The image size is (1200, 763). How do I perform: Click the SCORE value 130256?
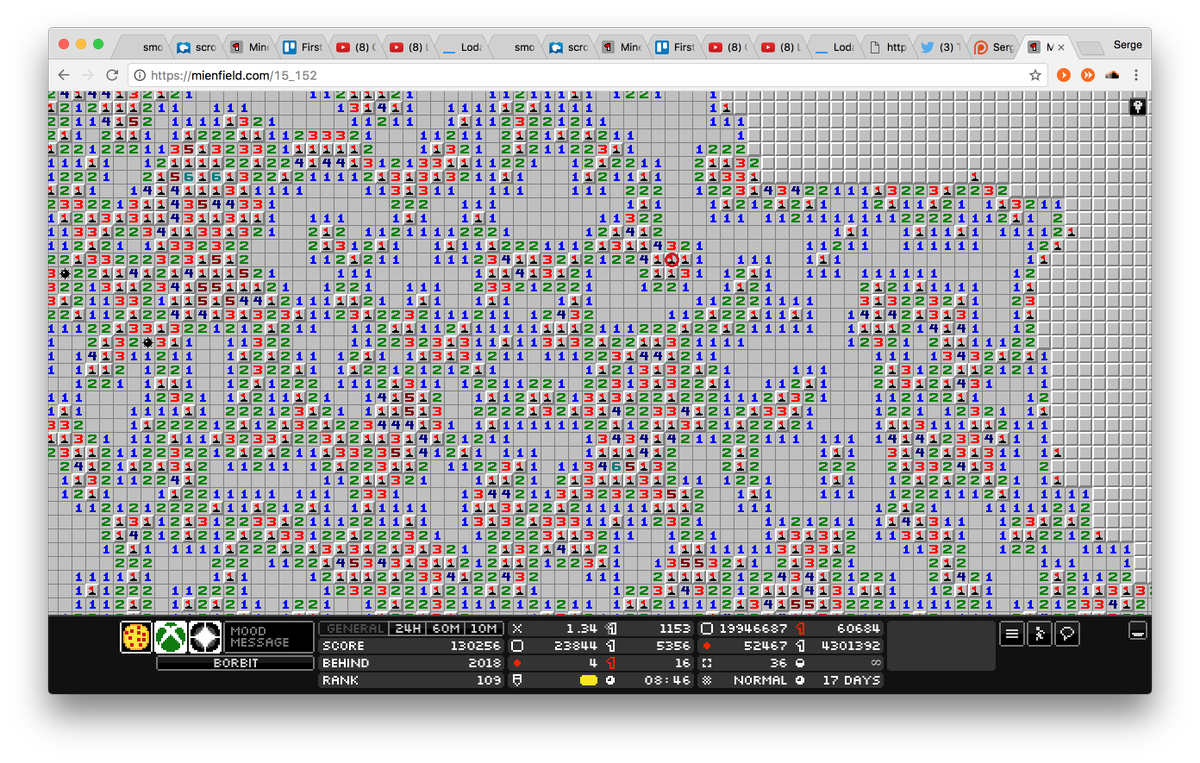(x=475, y=646)
